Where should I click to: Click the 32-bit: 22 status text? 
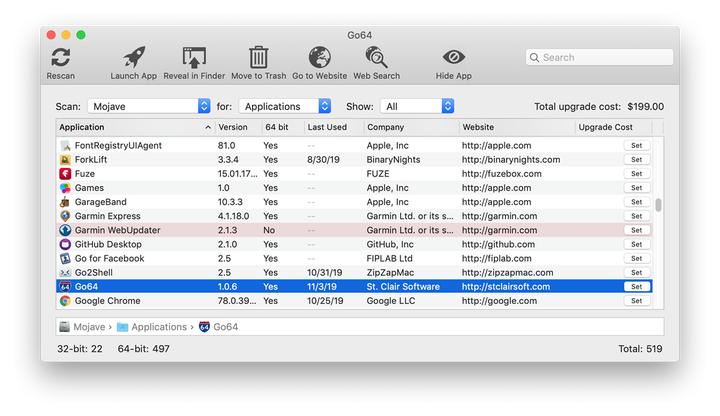click(x=80, y=349)
